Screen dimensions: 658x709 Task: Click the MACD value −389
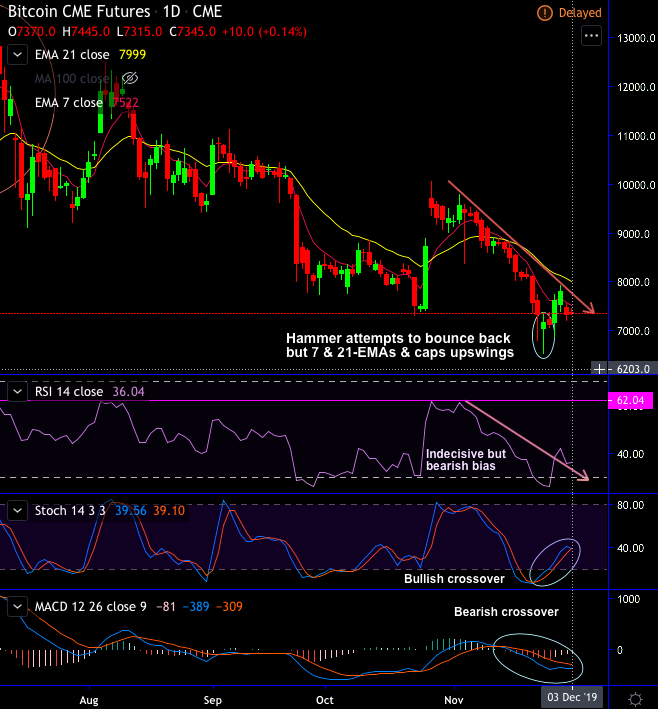(196, 606)
